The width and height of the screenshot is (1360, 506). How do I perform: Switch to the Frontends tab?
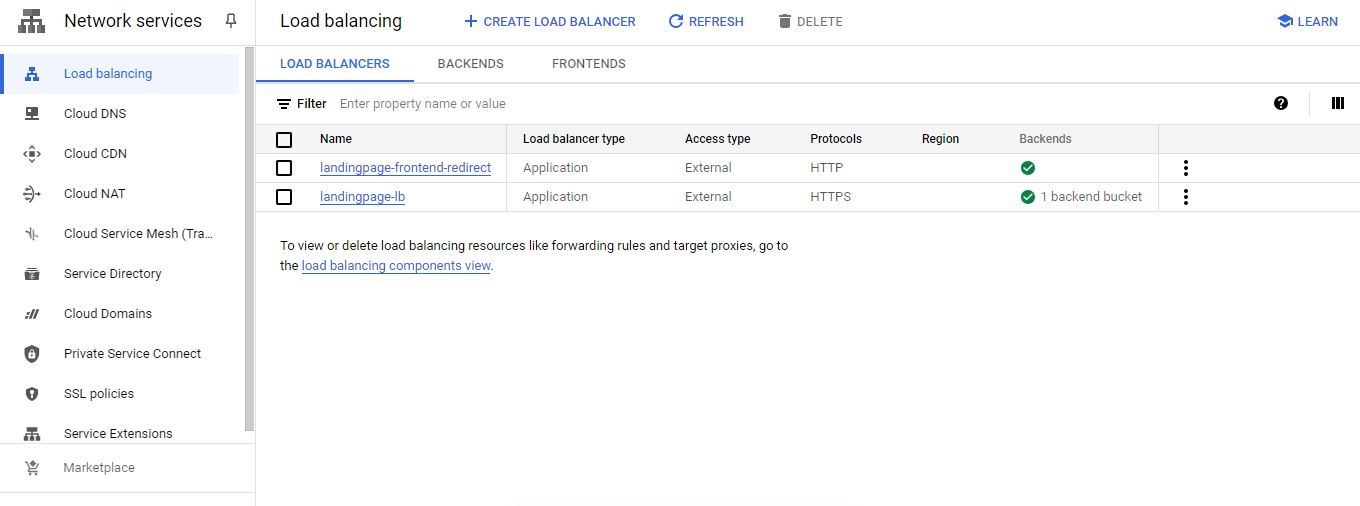pyautogui.click(x=588, y=64)
